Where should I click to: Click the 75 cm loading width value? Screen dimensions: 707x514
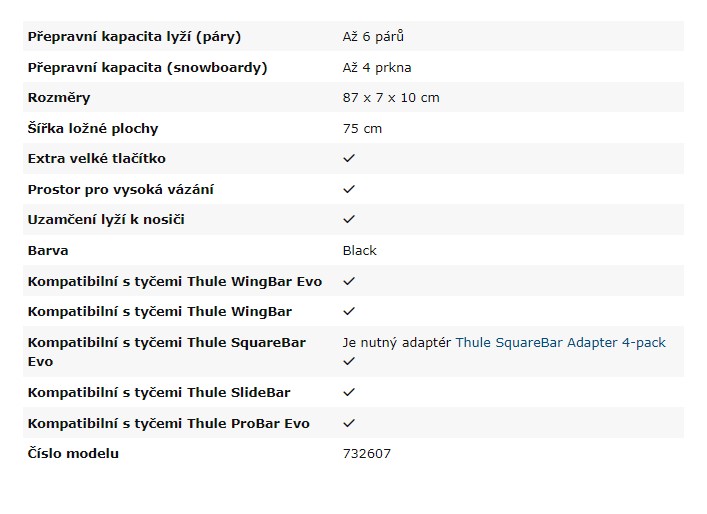pos(362,129)
